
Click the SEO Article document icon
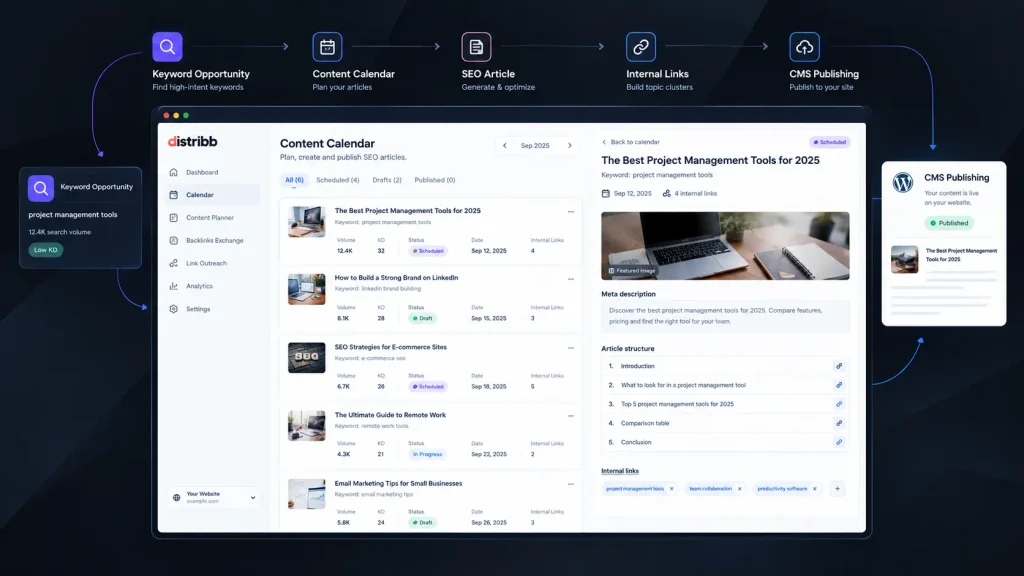[x=476, y=47]
